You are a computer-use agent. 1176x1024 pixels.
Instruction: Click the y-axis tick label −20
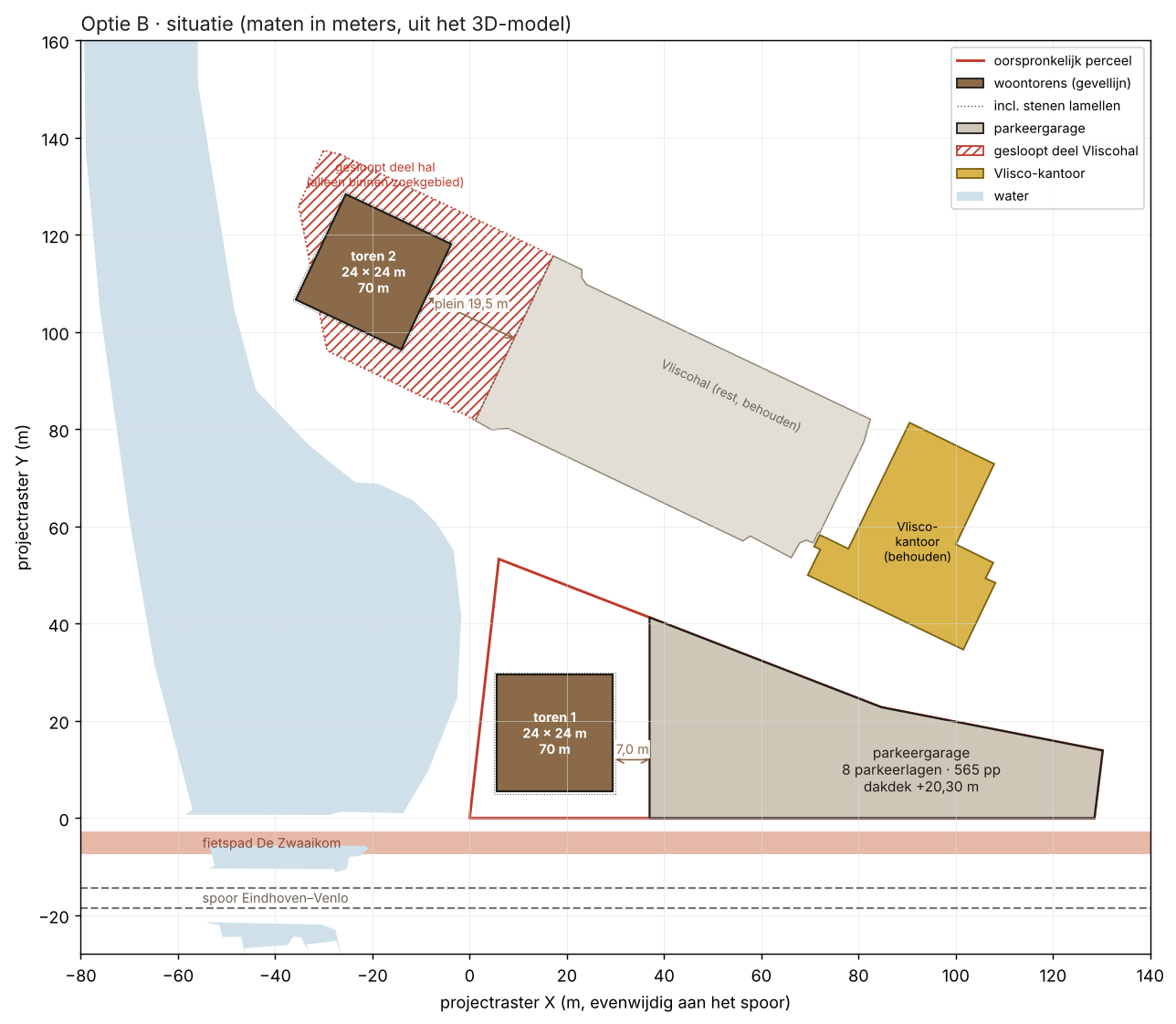53,917
